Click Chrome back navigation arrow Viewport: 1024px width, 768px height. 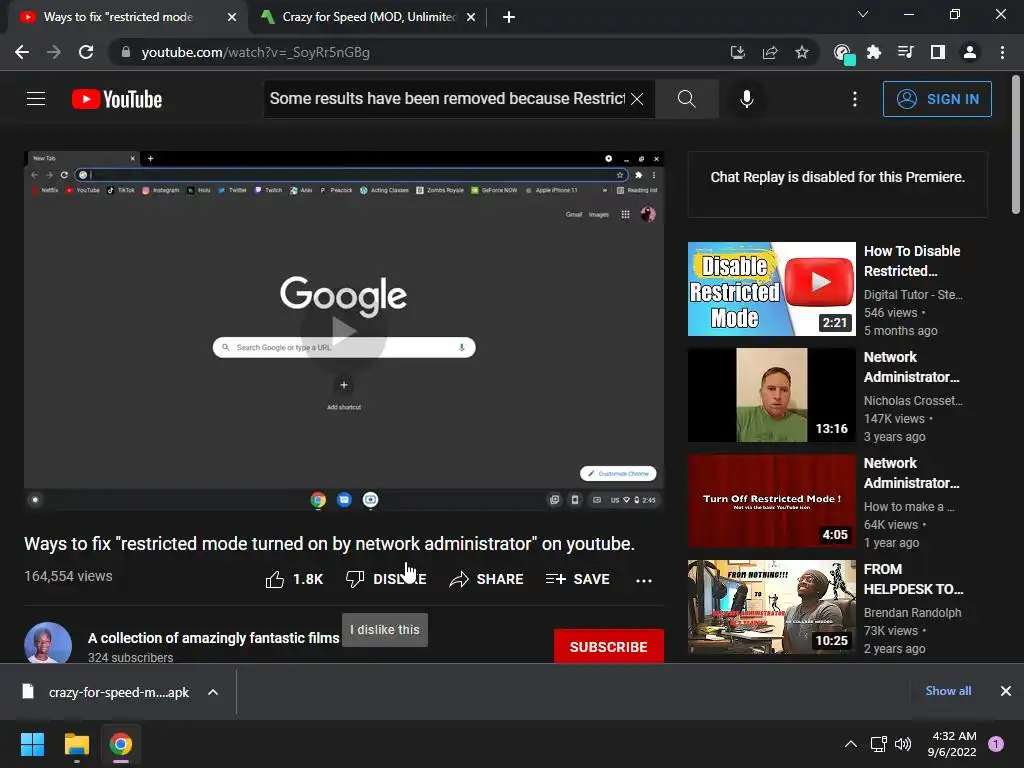(x=22, y=52)
